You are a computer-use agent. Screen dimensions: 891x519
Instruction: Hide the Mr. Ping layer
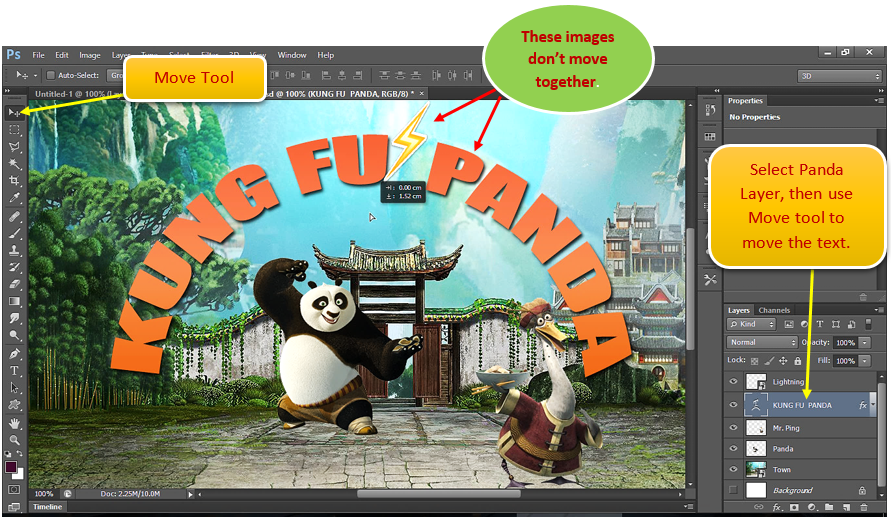[733, 427]
